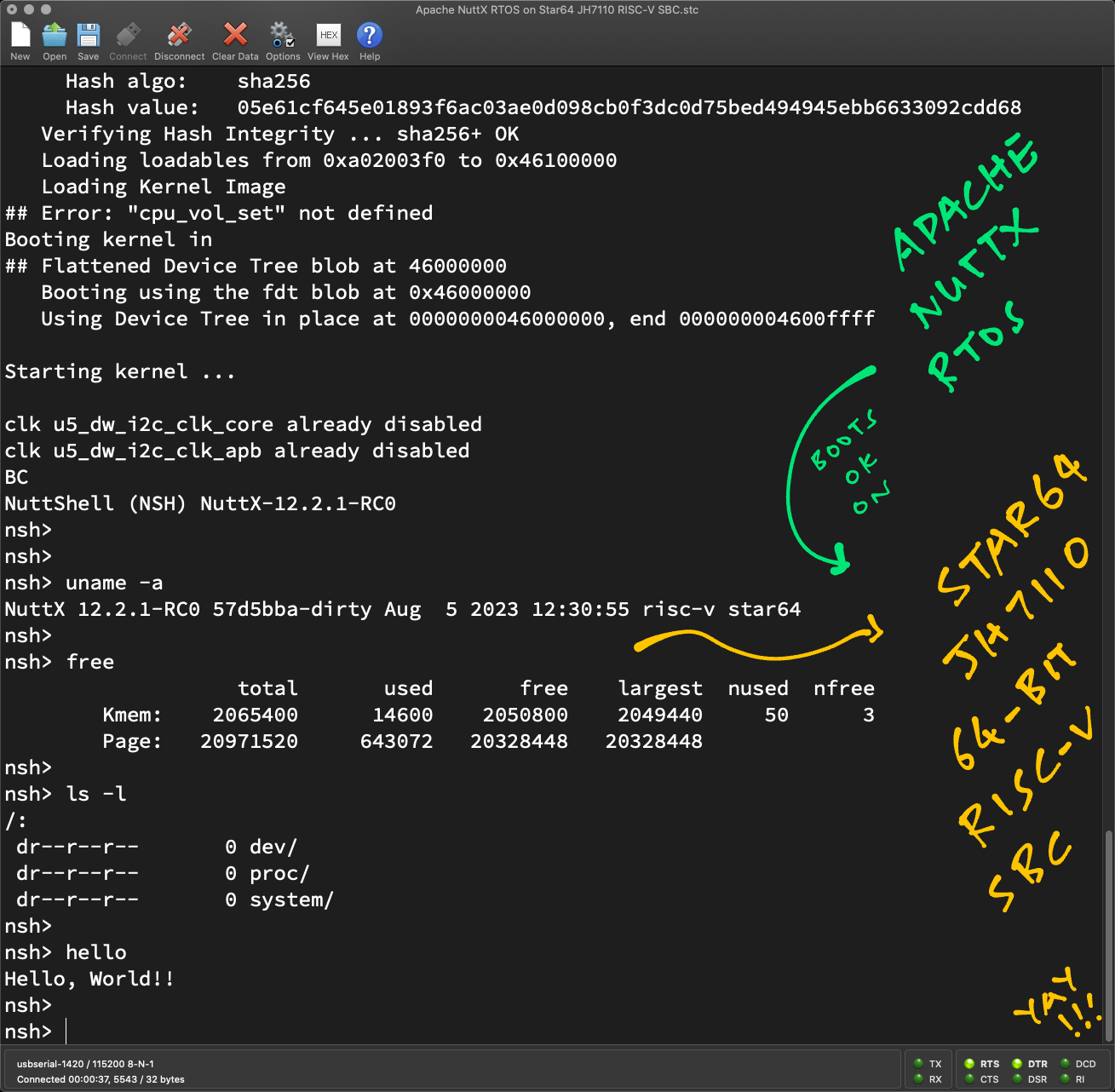The width and height of the screenshot is (1115, 1092).
Task: Switch to View Hex mode
Action: 328,35
